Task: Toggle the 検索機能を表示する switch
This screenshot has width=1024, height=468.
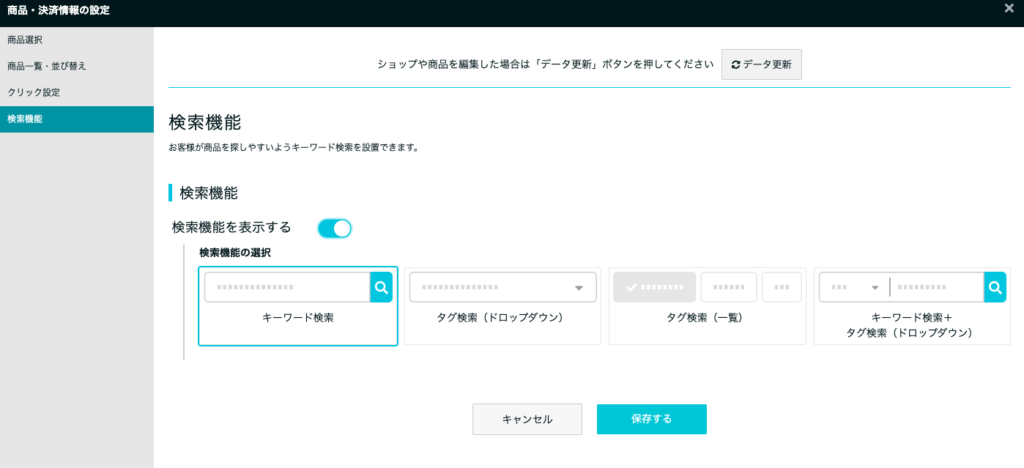Action: [x=334, y=228]
